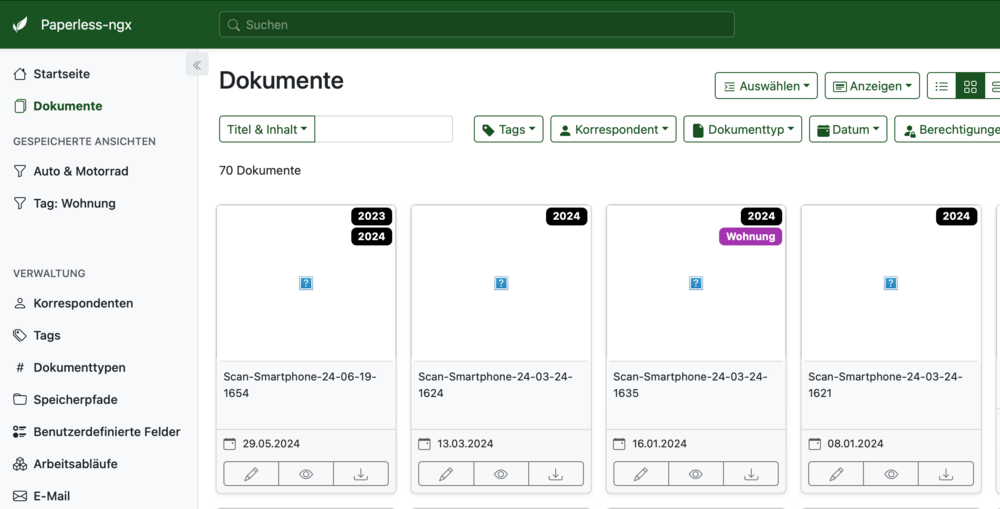The height and width of the screenshot is (509, 1000).
Task: Click the 2023 tag on the first document card
Action: click(x=371, y=216)
